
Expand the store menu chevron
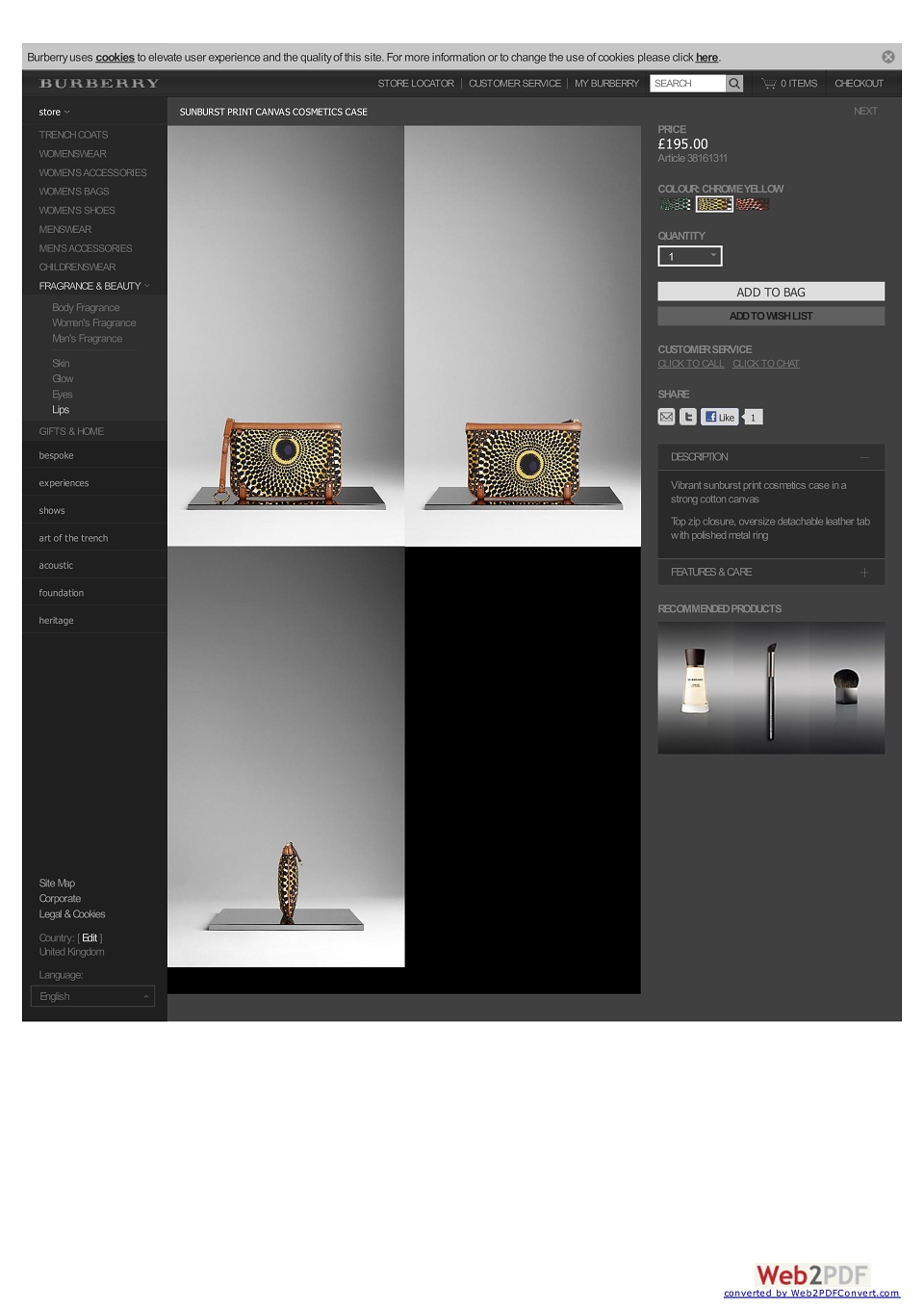[66, 112]
